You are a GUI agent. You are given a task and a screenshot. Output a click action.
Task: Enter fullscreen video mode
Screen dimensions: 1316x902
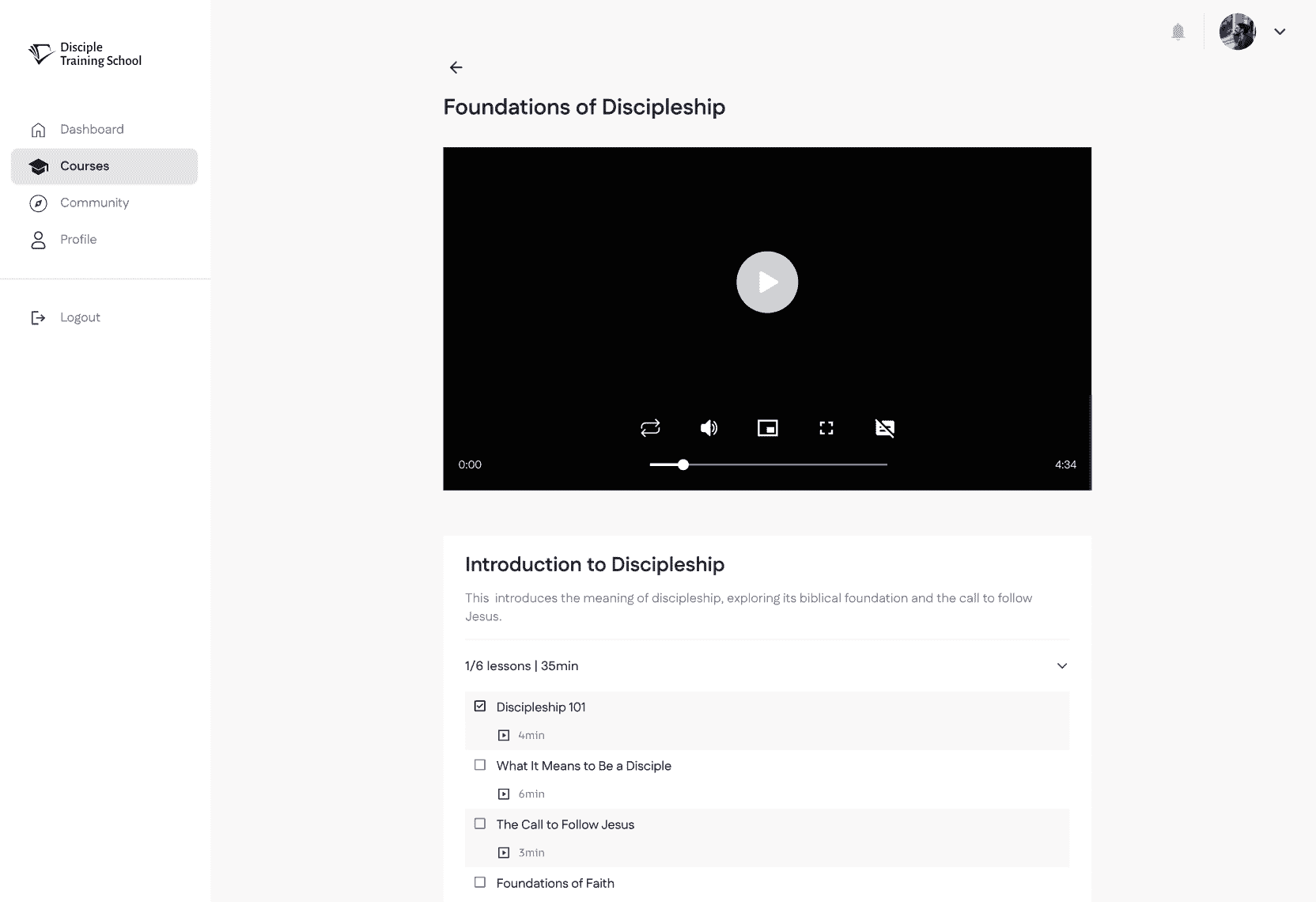point(826,428)
